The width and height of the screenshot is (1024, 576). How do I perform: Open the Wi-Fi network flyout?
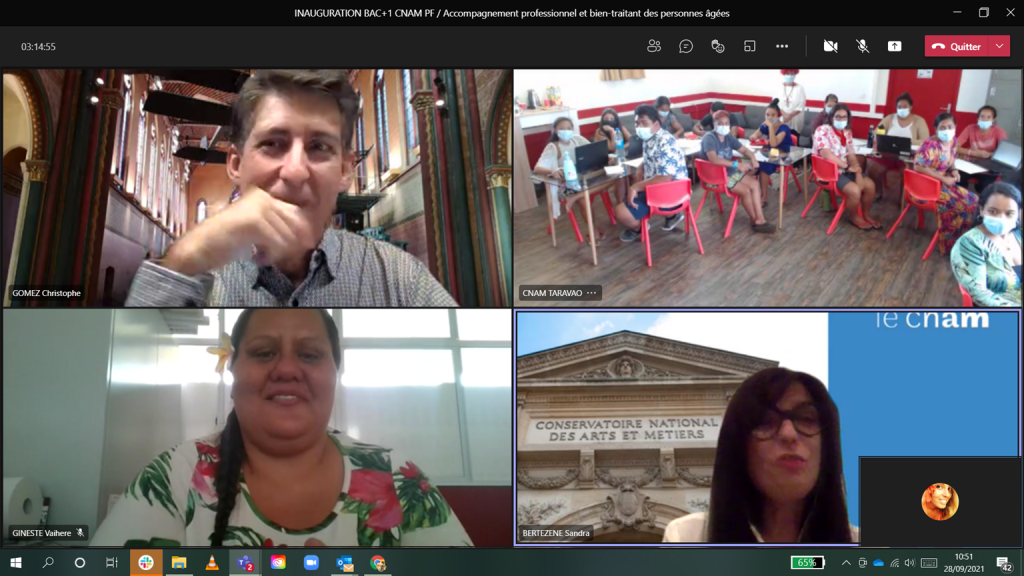895,562
